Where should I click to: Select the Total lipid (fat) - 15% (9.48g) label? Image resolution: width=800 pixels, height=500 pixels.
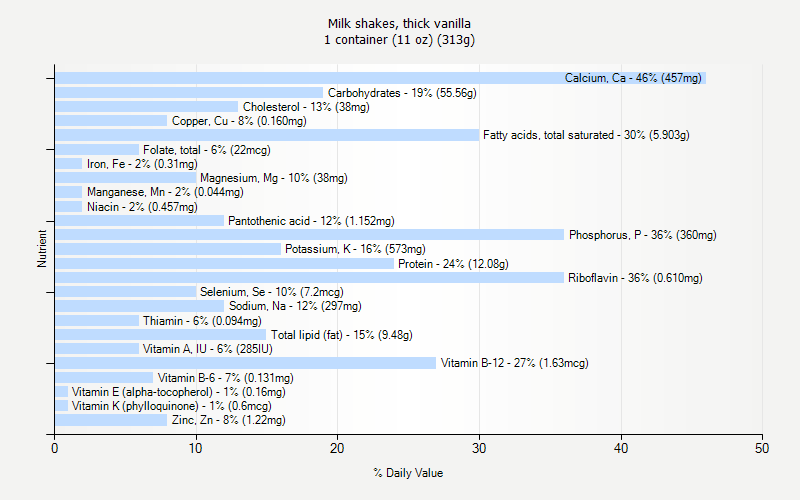point(342,335)
